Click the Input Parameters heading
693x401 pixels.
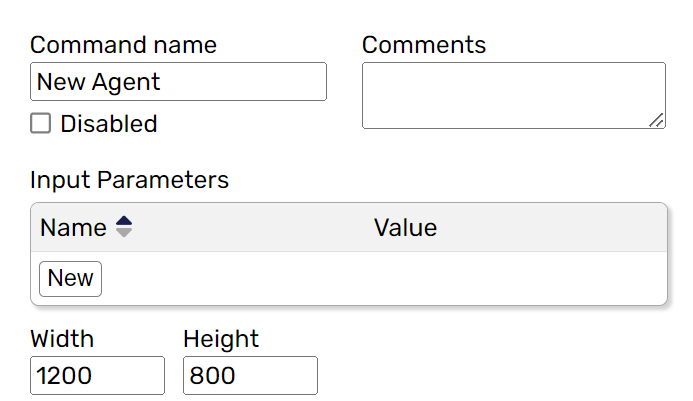click(x=129, y=180)
